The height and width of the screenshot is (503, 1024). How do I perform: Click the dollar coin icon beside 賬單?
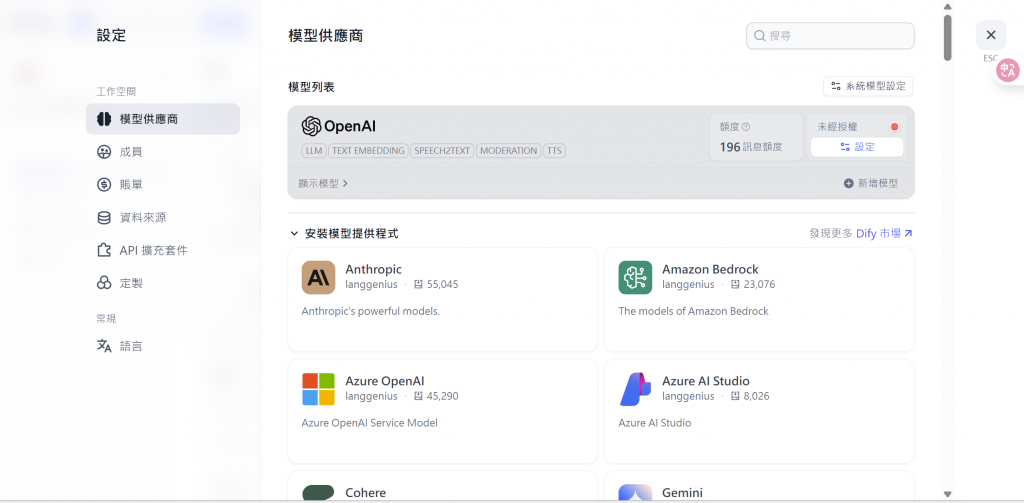[104, 185]
